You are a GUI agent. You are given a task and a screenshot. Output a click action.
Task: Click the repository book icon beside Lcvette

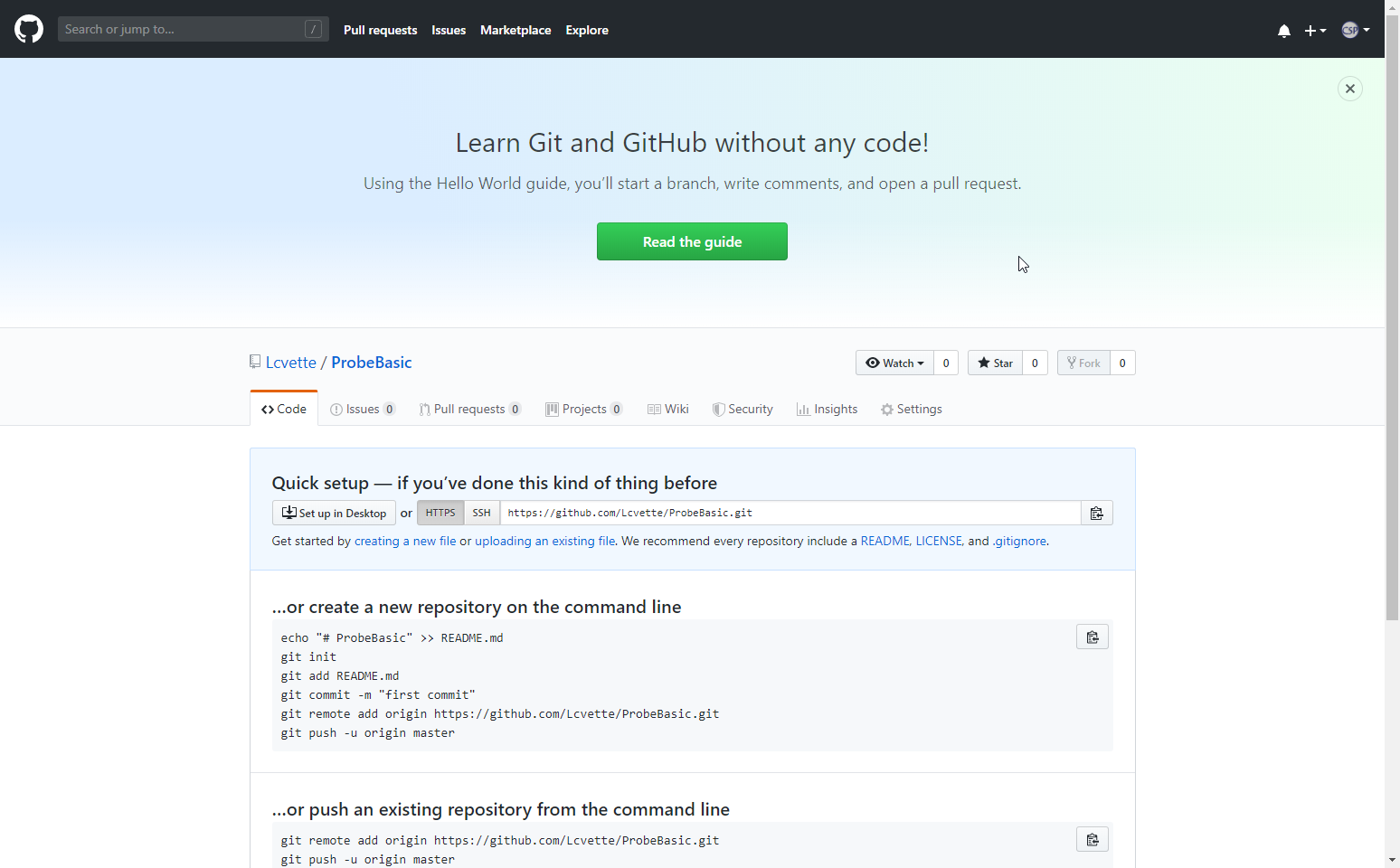255,362
